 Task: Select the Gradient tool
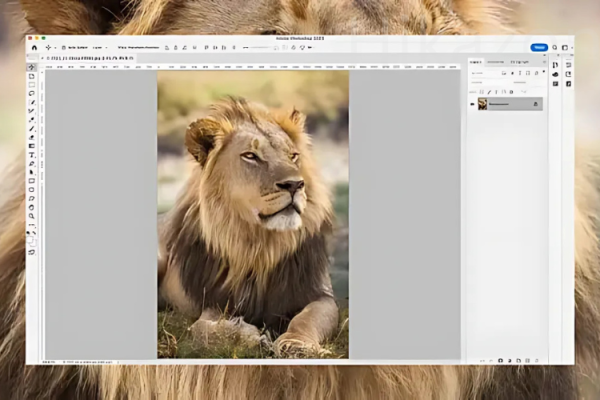click(x=32, y=146)
